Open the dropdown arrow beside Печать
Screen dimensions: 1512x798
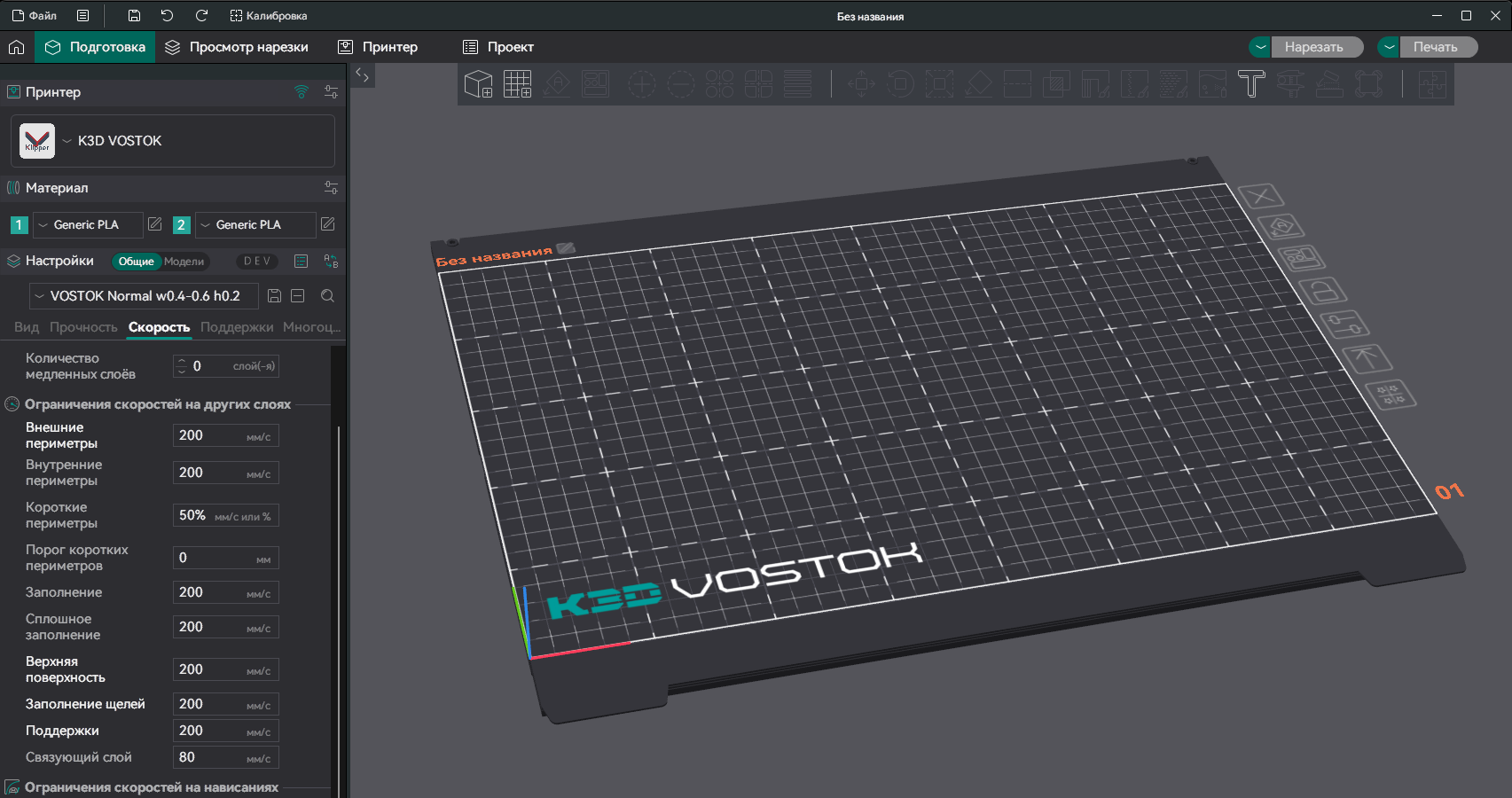pos(1389,47)
